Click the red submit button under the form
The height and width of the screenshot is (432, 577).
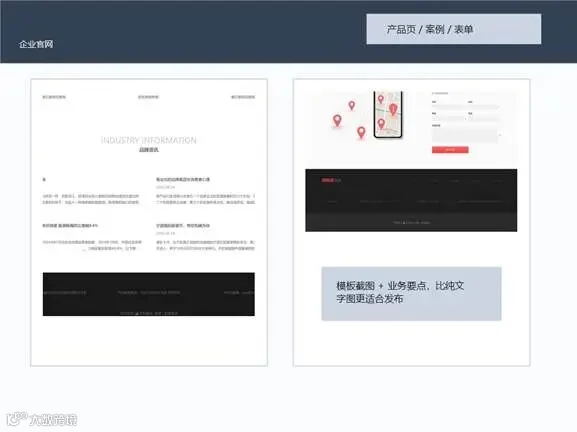[x=450, y=149]
